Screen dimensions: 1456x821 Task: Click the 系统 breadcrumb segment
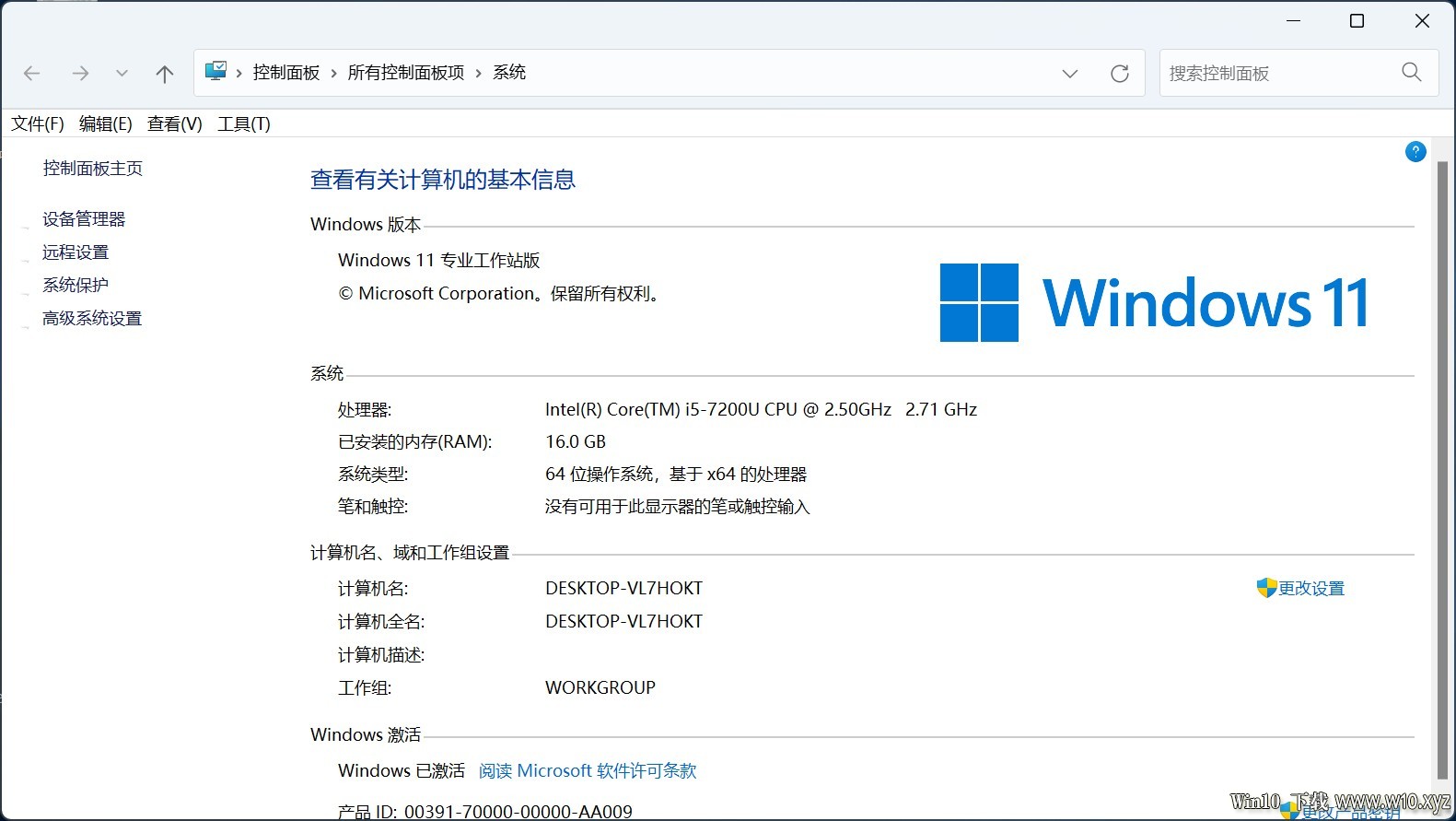point(509,73)
